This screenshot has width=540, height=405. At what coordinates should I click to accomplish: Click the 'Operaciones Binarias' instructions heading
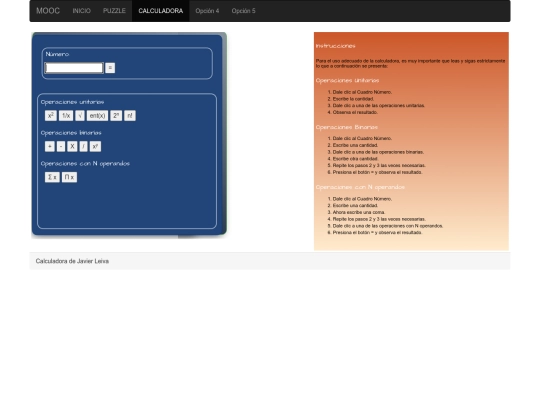(346, 127)
